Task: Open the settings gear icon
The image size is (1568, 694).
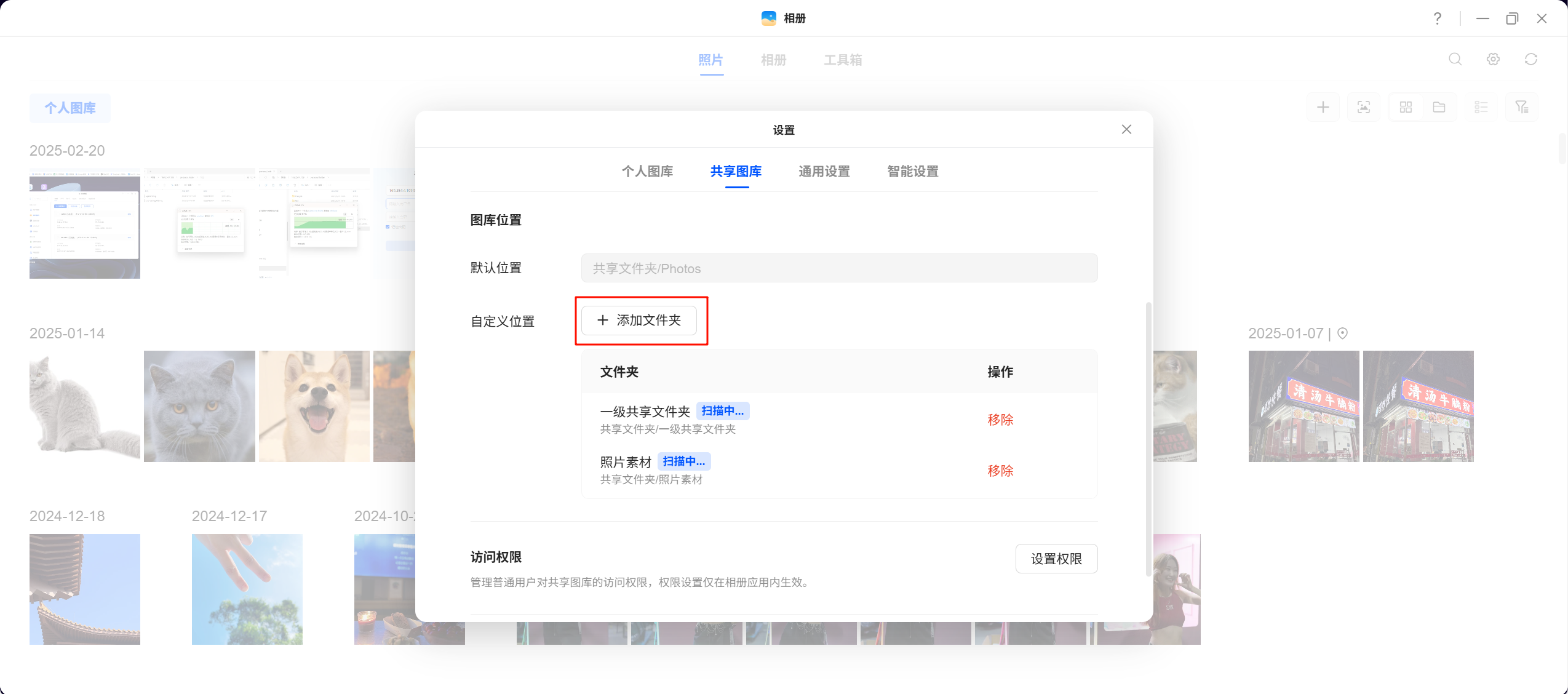Action: (x=1493, y=59)
